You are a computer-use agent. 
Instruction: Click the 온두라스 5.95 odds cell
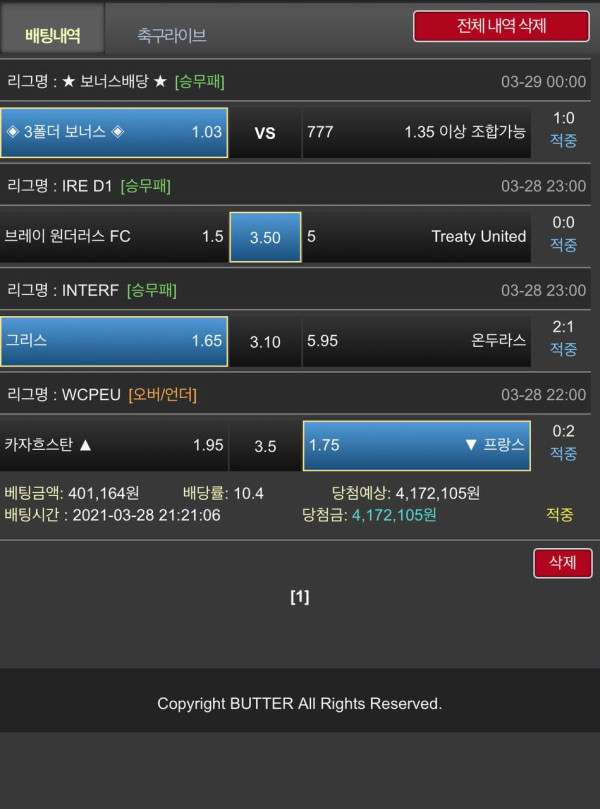417,341
